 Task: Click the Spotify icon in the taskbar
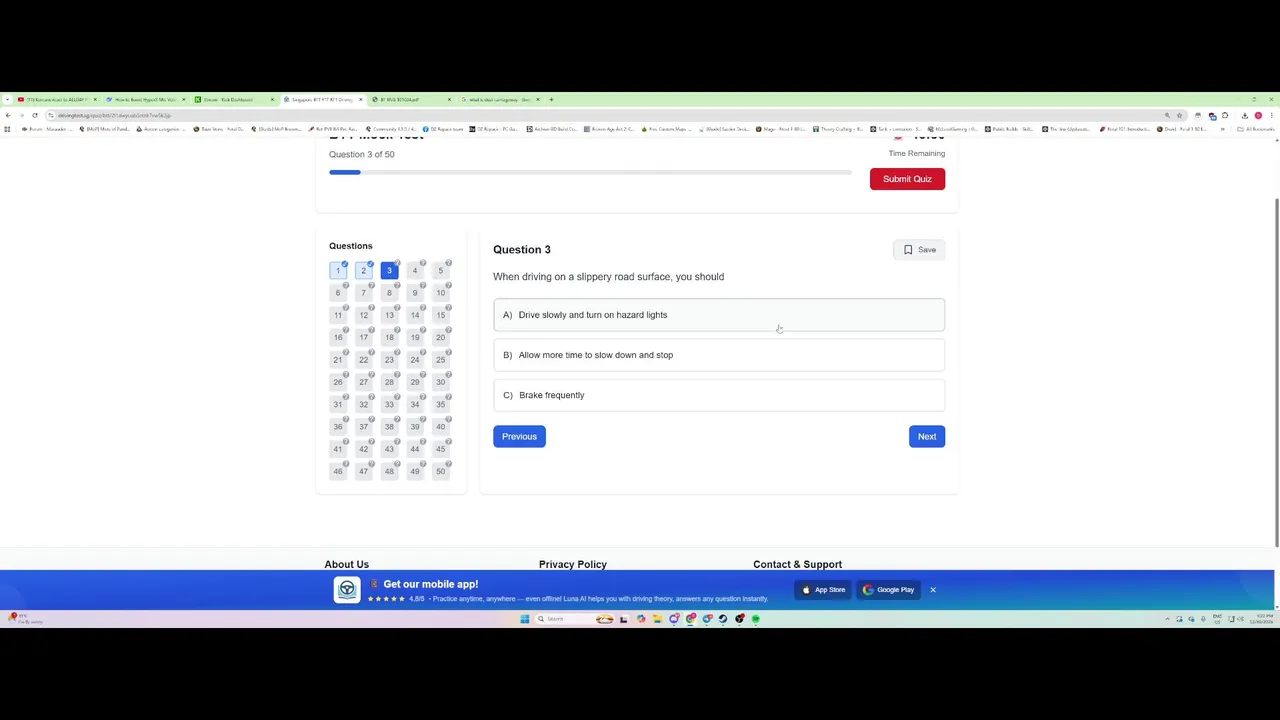[756, 619]
